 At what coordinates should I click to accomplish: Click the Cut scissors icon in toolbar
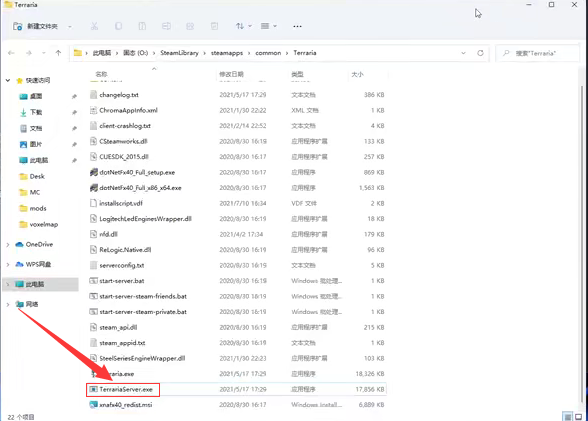coord(94,26)
